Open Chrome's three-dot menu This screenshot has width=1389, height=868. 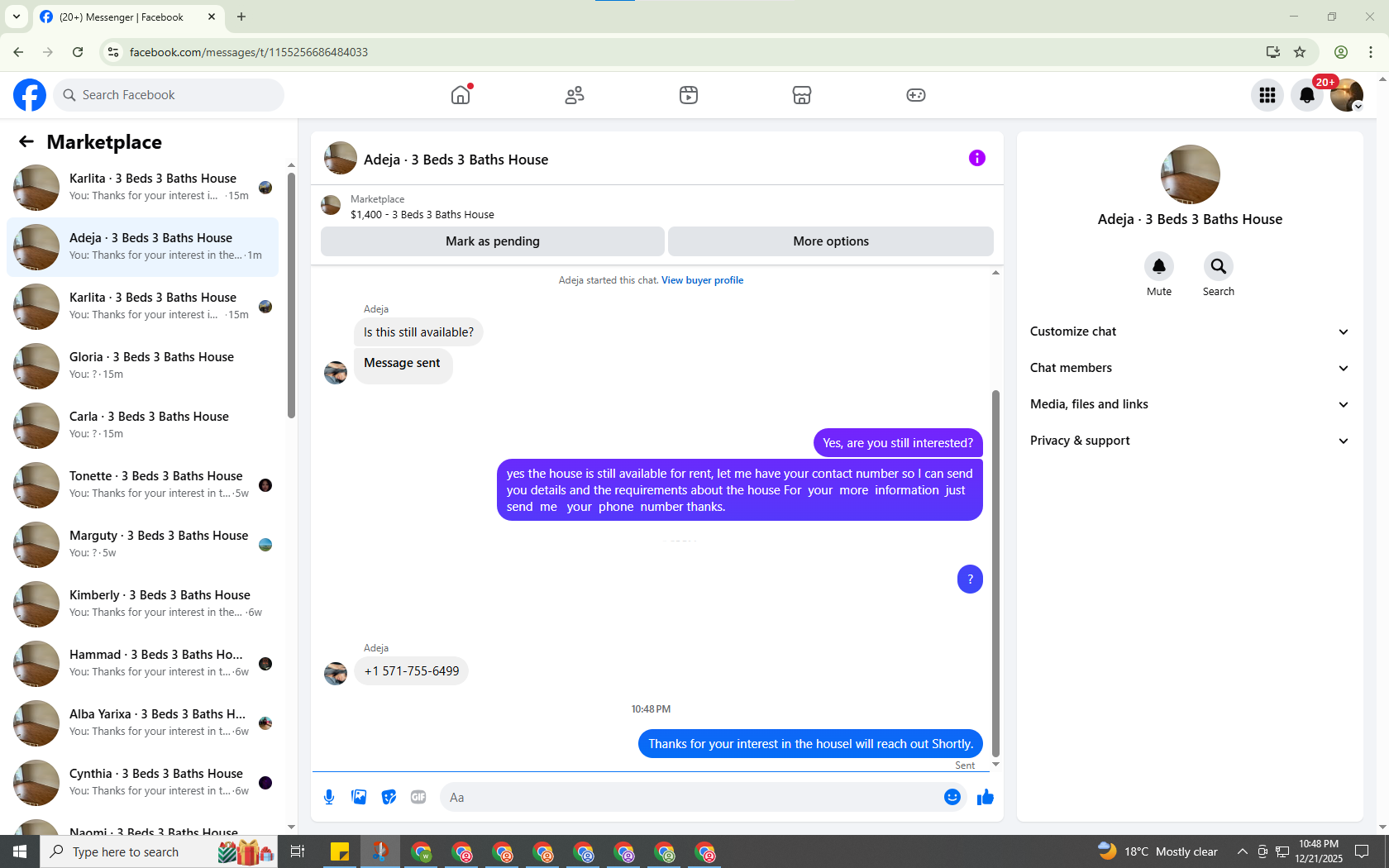click(1371, 52)
